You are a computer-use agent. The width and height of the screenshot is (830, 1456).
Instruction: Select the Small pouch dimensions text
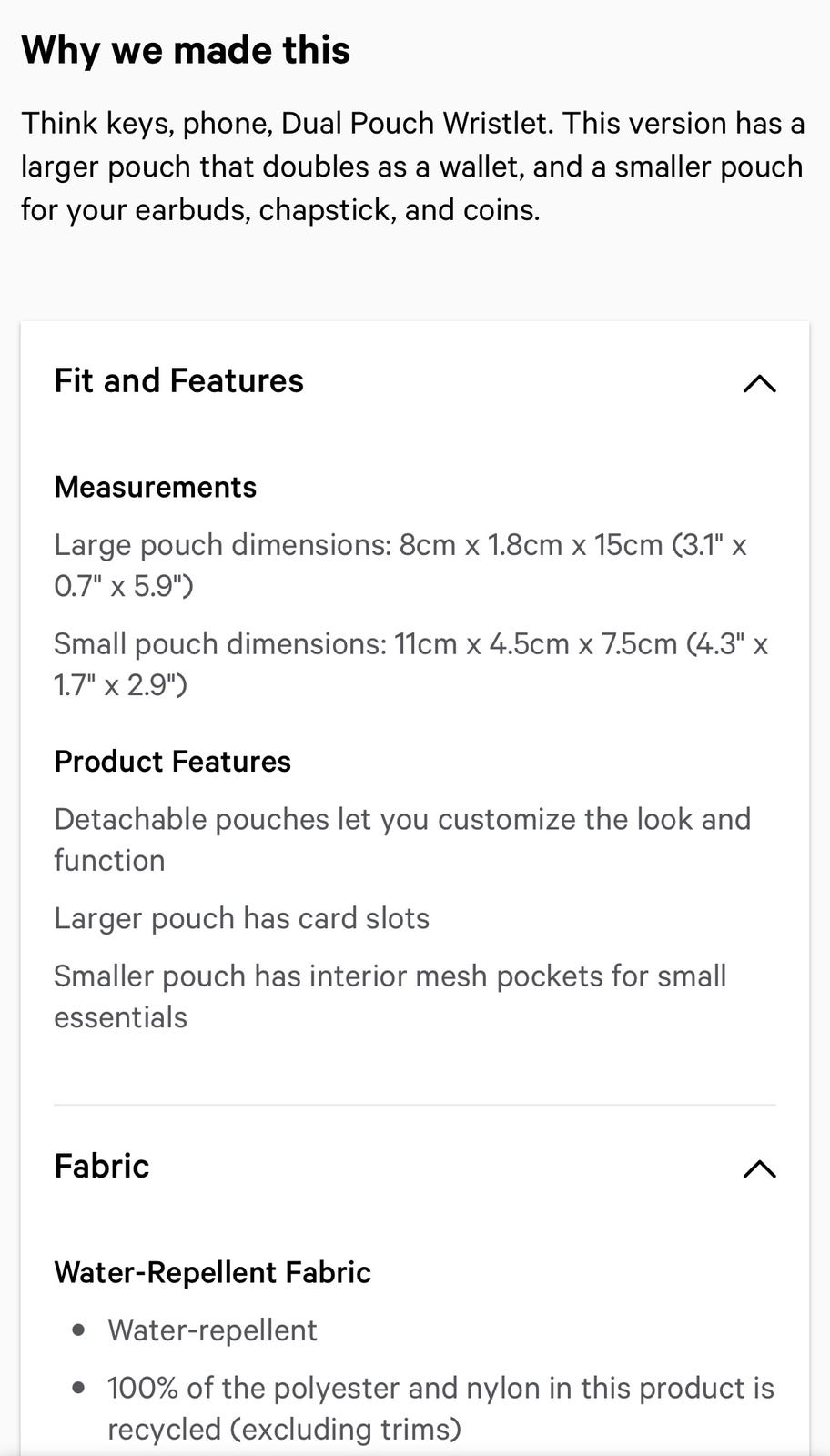pyautogui.click(x=410, y=664)
